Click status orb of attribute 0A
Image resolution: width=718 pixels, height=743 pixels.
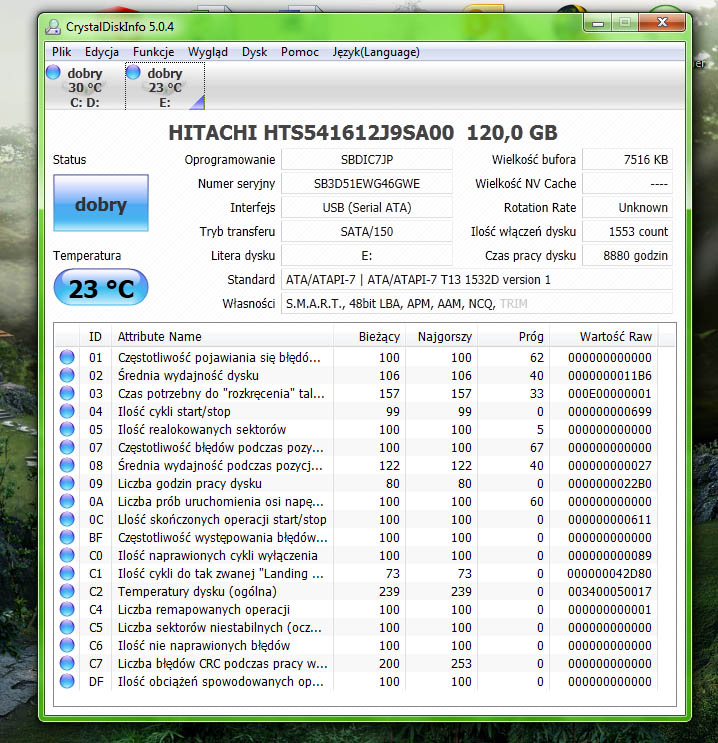pyautogui.click(x=67, y=501)
